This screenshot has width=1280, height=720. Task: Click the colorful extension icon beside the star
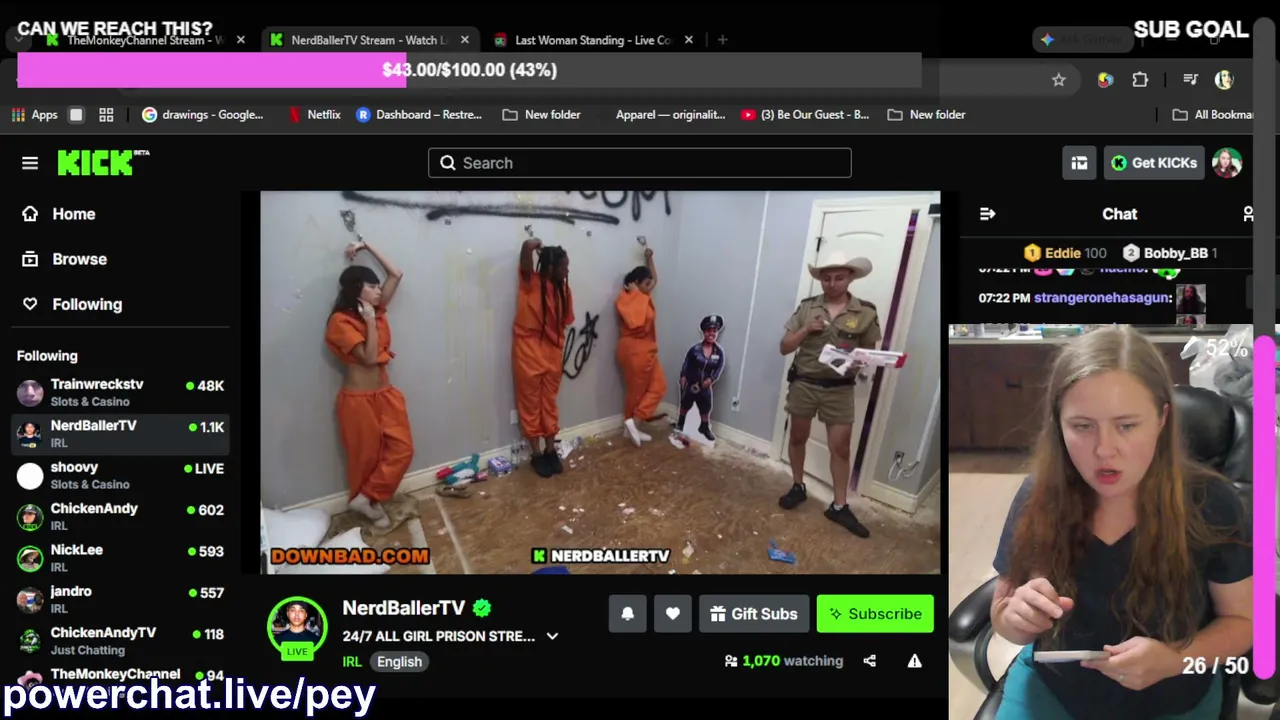[x=1105, y=80]
